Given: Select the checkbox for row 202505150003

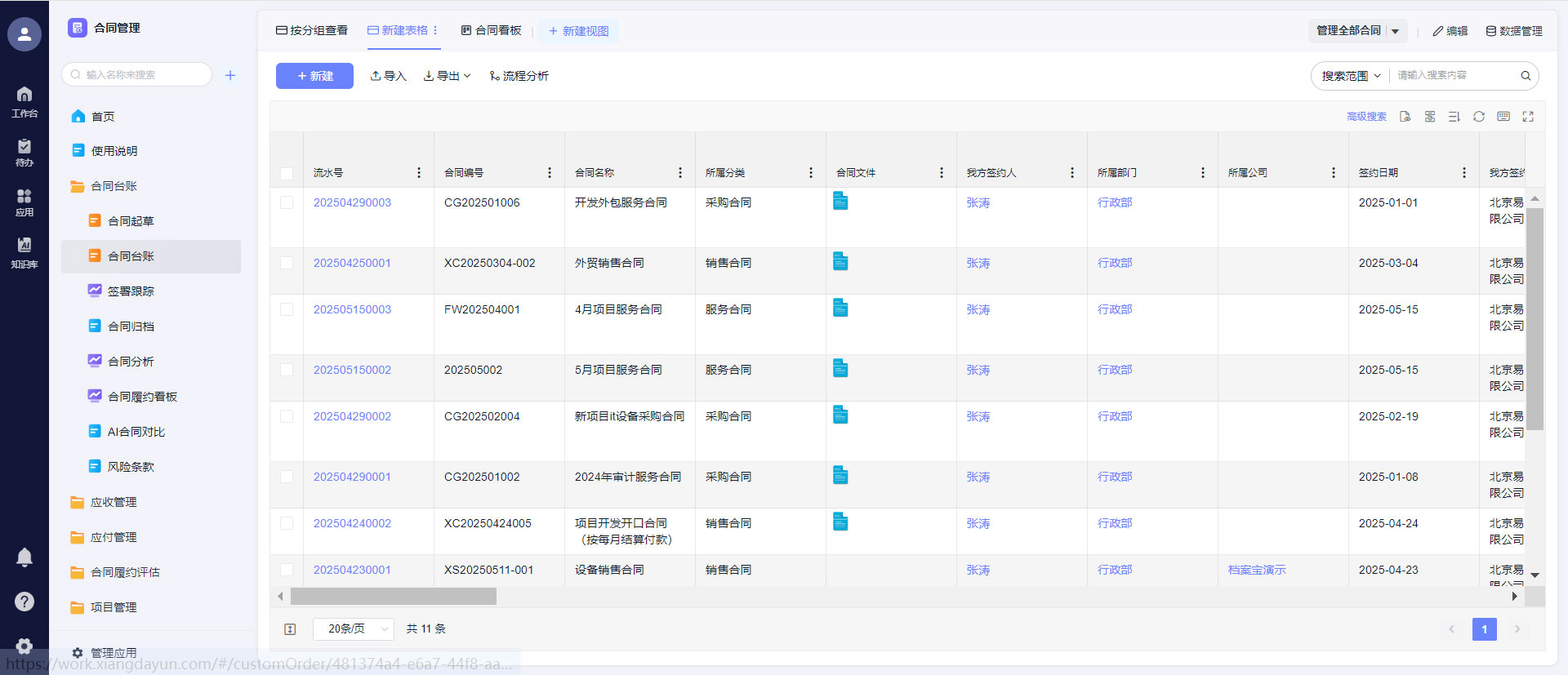Looking at the screenshot, I should pyautogui.click(x=287, y=309).
